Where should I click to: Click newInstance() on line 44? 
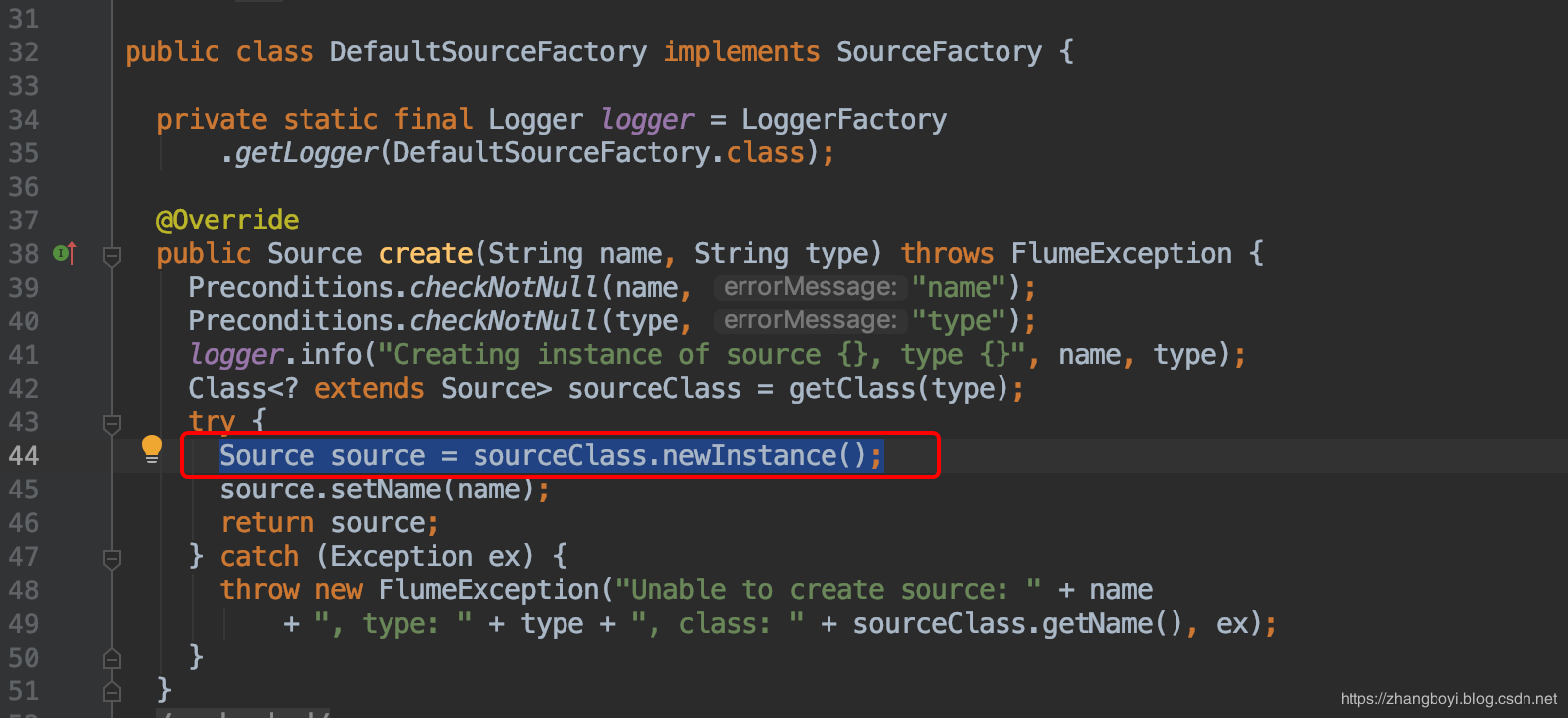765,456
